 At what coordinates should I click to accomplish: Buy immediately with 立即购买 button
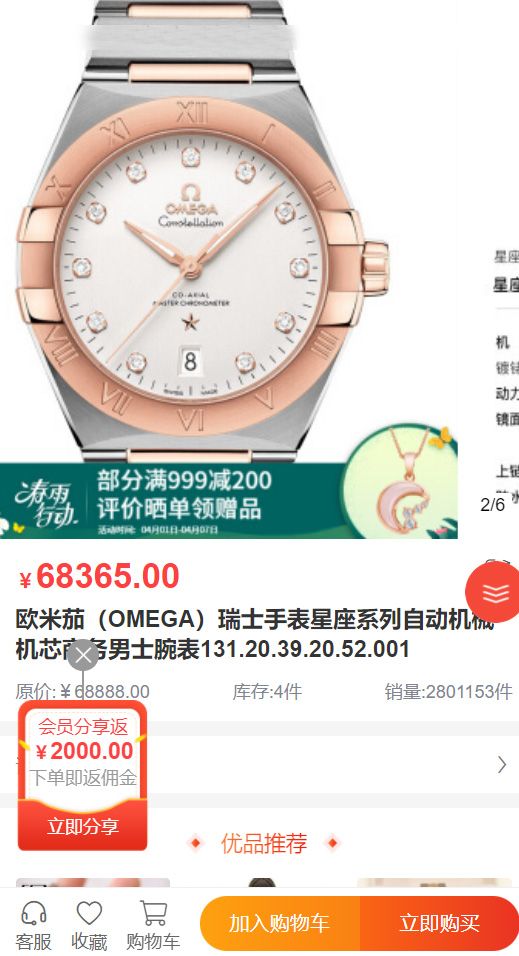pyautogui.click(x=439, y=923)
